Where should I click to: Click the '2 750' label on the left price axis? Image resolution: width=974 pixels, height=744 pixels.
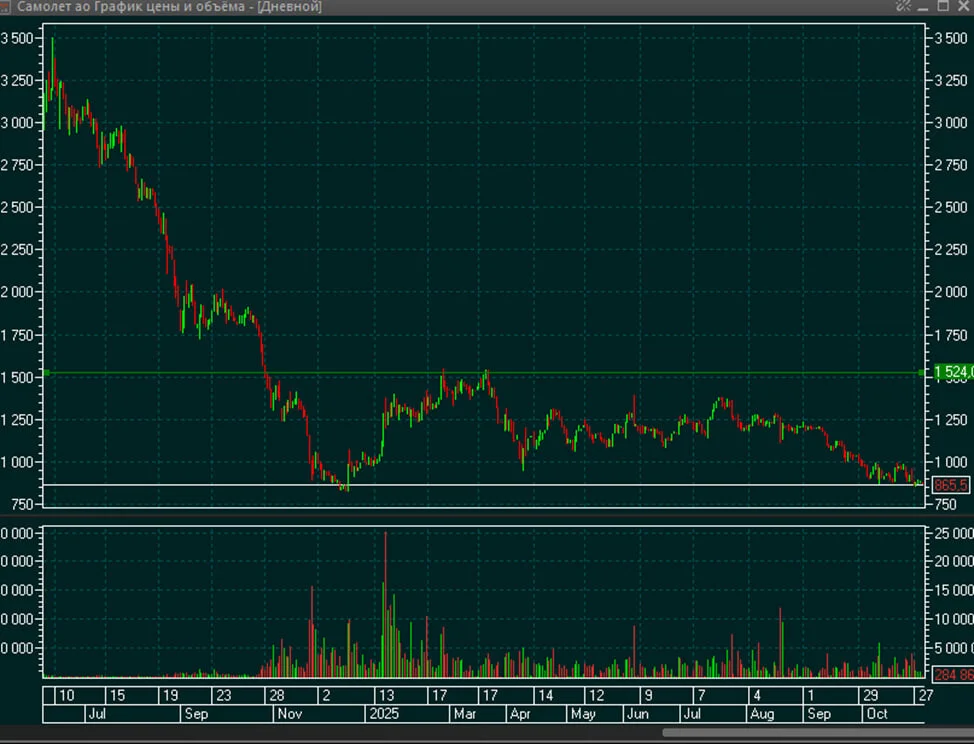click(17, 165)
